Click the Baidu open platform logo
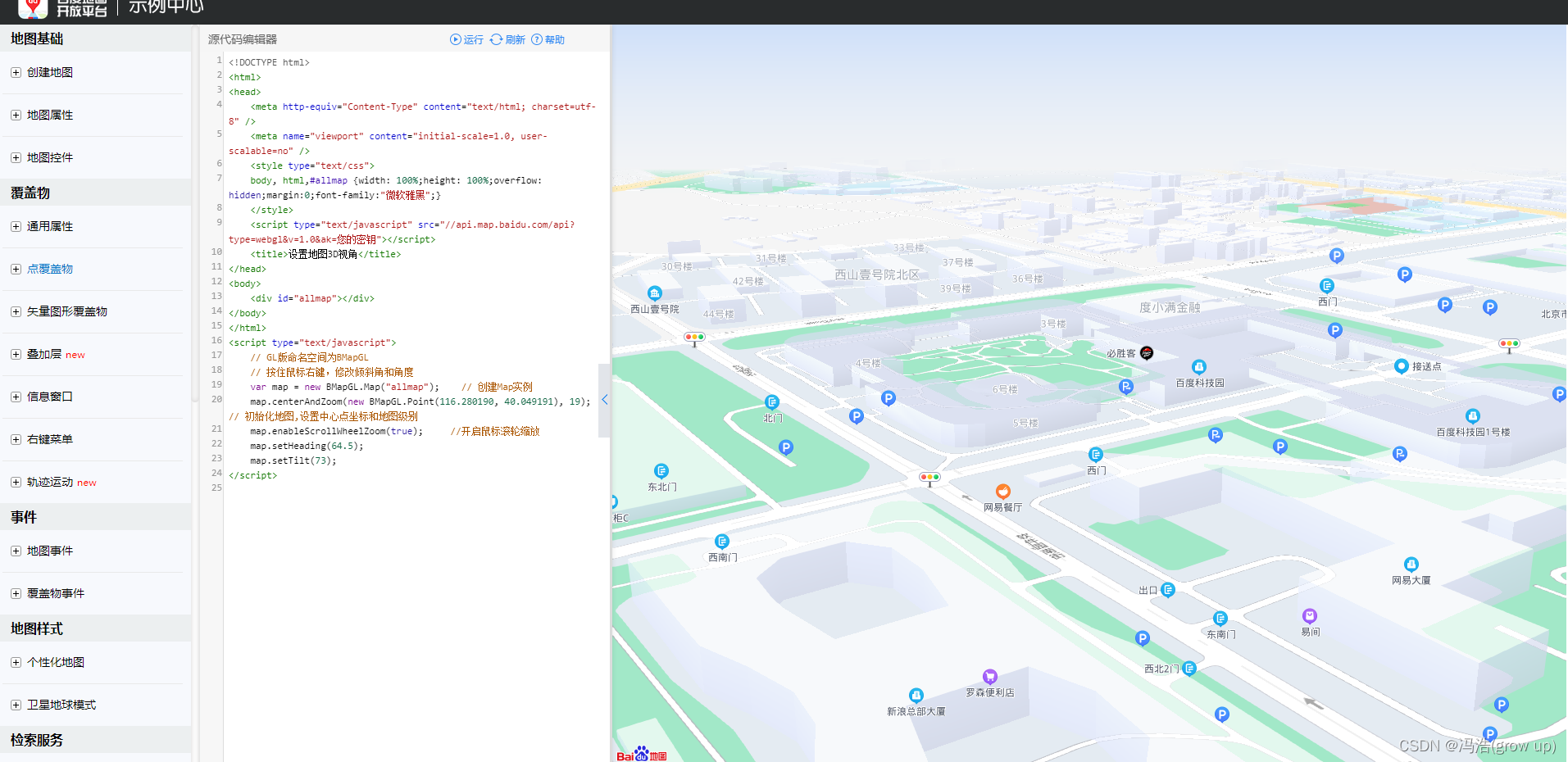Screen dimensions: 1568x762 pyautogui.click(x=64, y=8)
